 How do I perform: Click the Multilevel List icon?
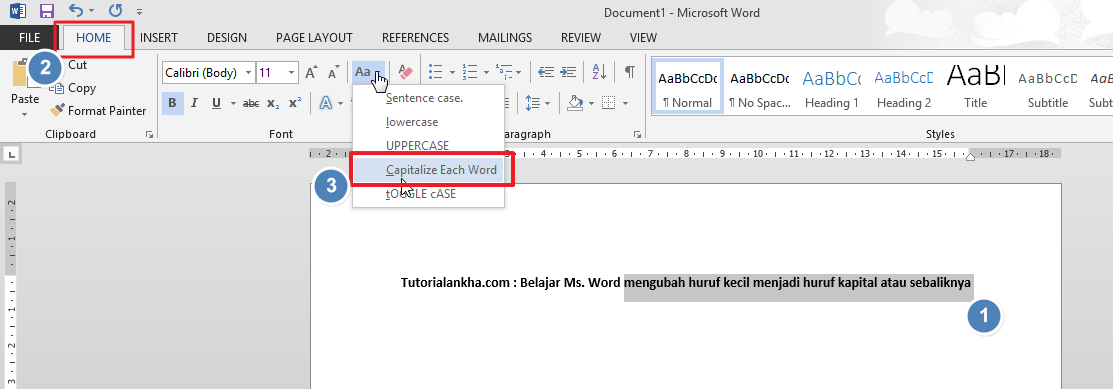[505, 72]
